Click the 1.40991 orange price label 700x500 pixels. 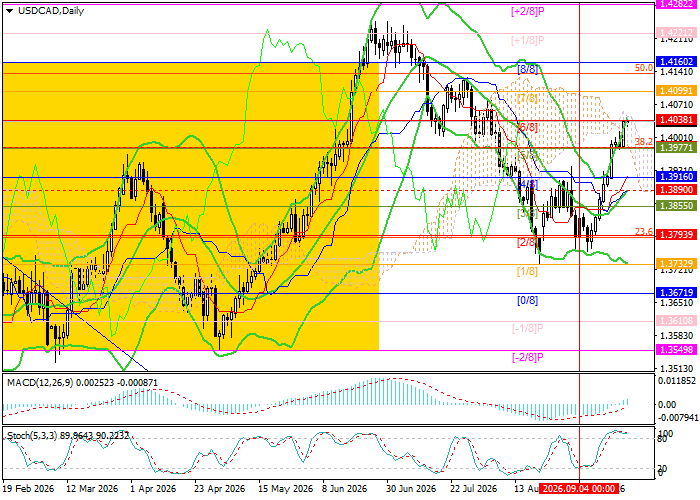(676, 91)
